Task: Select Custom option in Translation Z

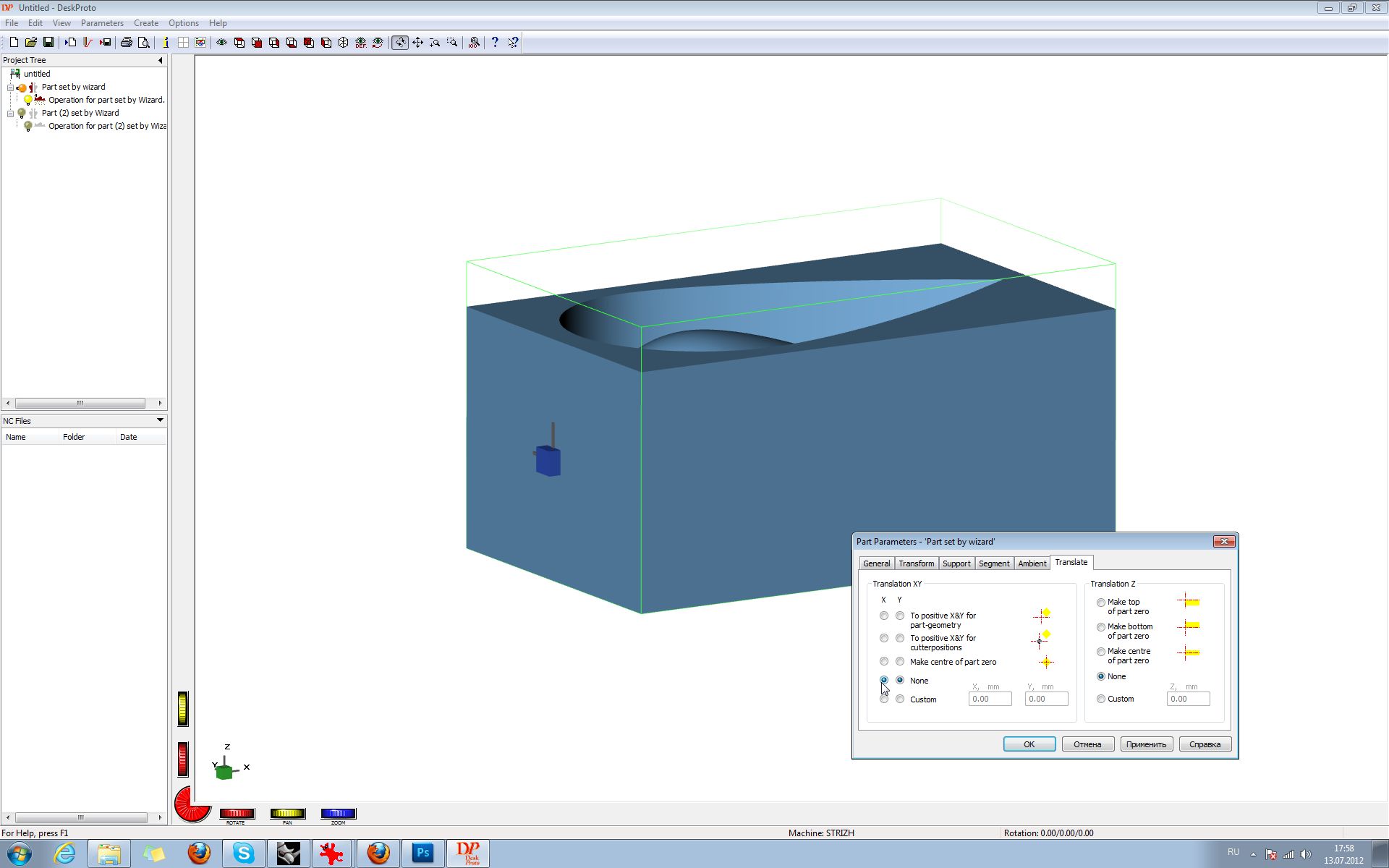Action: coord(1101,699)
